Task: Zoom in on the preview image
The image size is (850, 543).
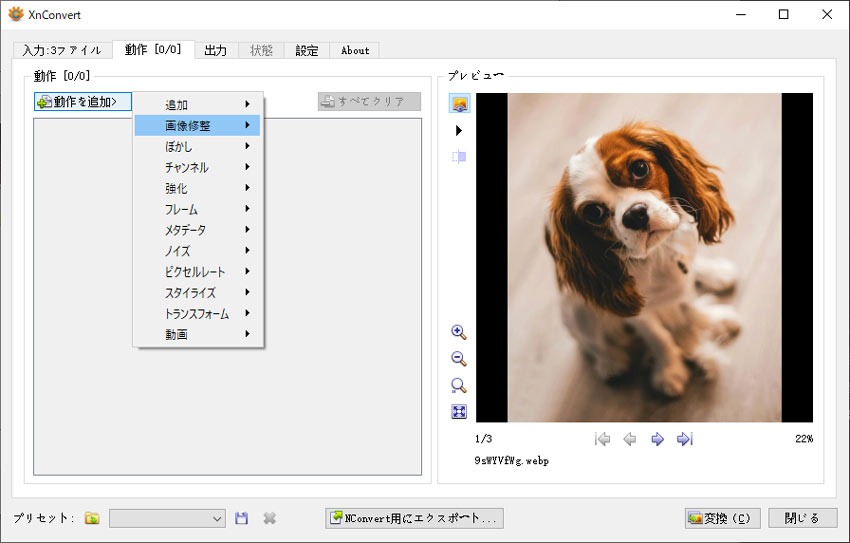Action: pos(459,332)
